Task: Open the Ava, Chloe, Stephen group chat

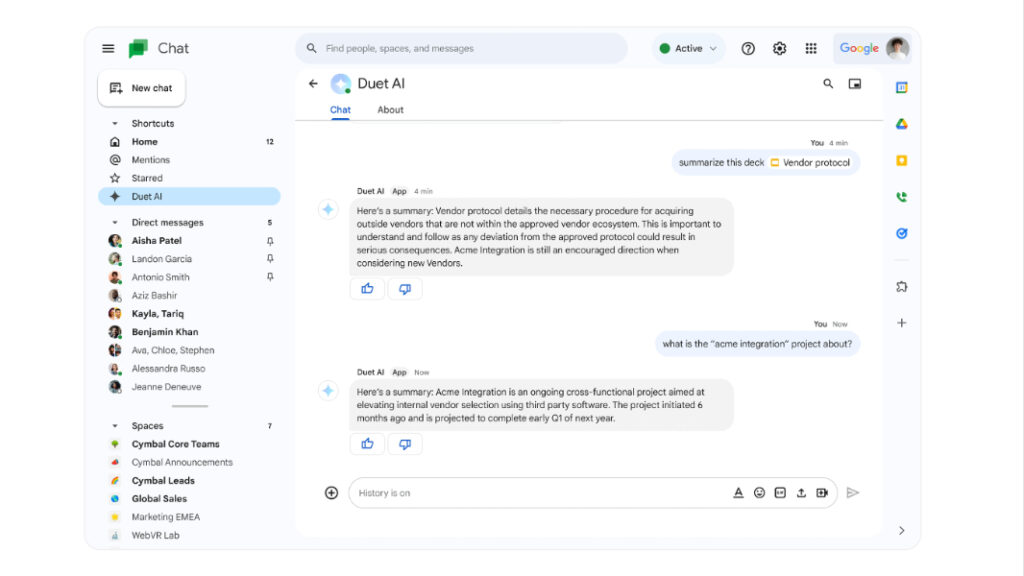Action: click(189, 351)
